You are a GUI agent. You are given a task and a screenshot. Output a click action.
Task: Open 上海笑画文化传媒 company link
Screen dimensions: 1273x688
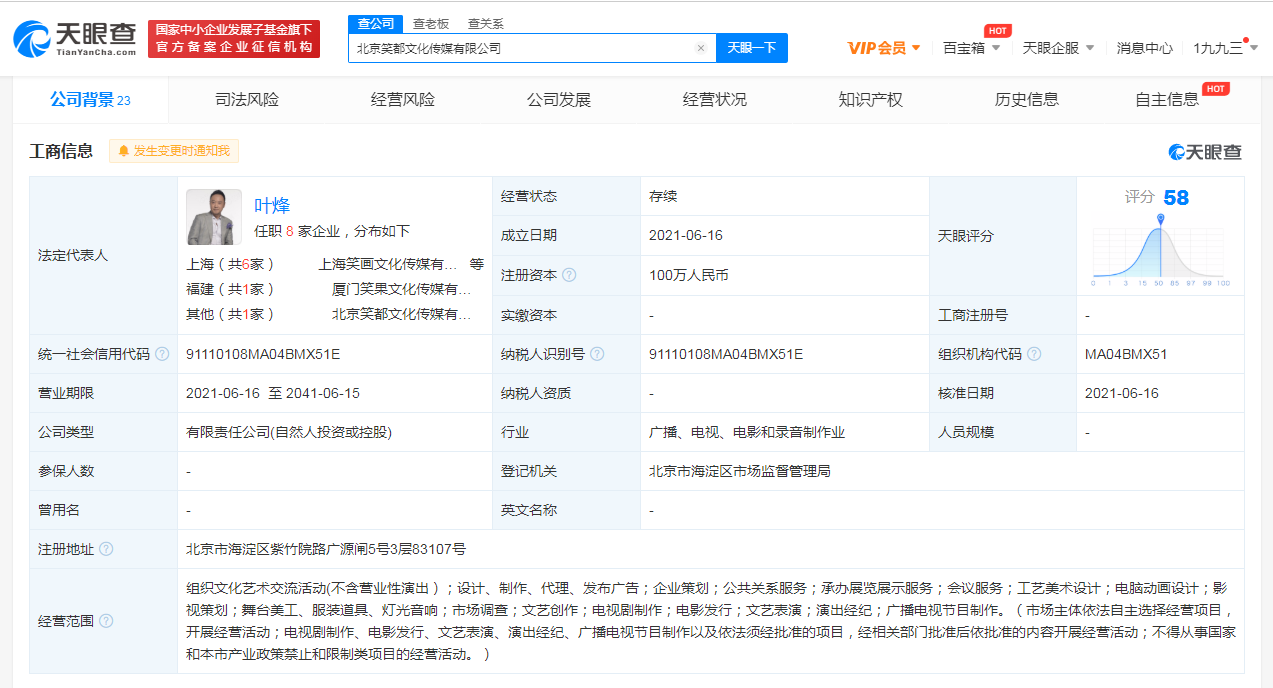coord(387,264)
